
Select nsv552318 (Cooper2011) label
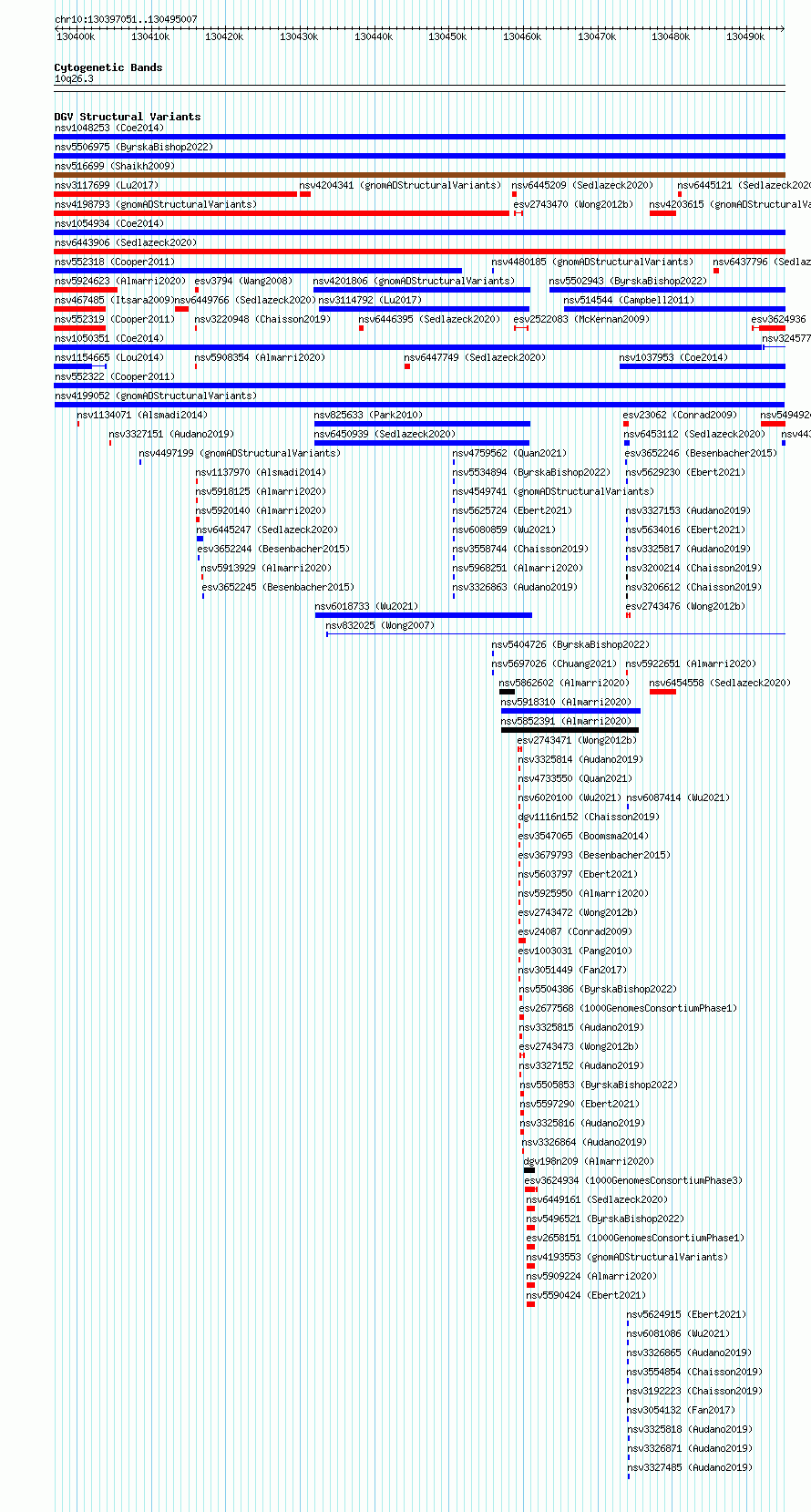pyautogui.click(x=115, y=262)
